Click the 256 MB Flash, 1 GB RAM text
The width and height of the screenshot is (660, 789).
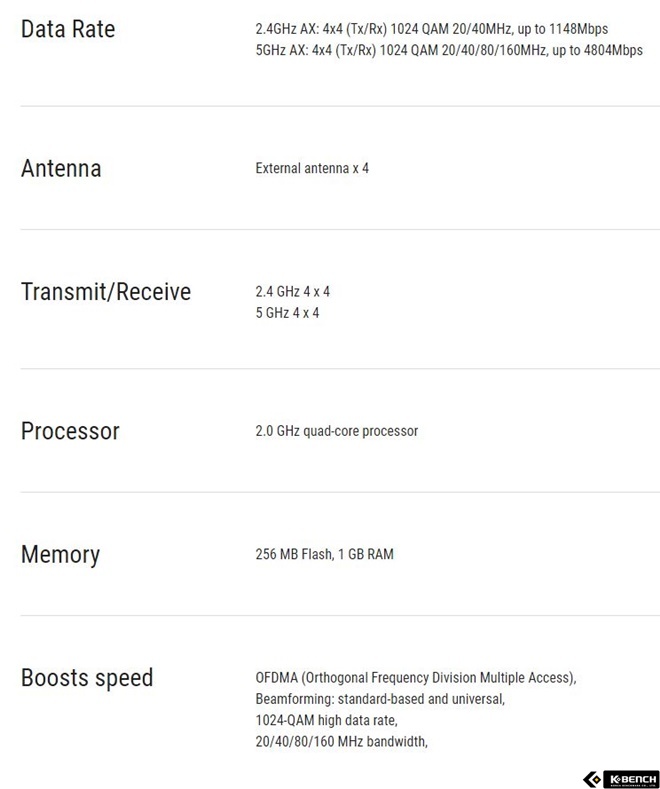(x=324, y=554)
